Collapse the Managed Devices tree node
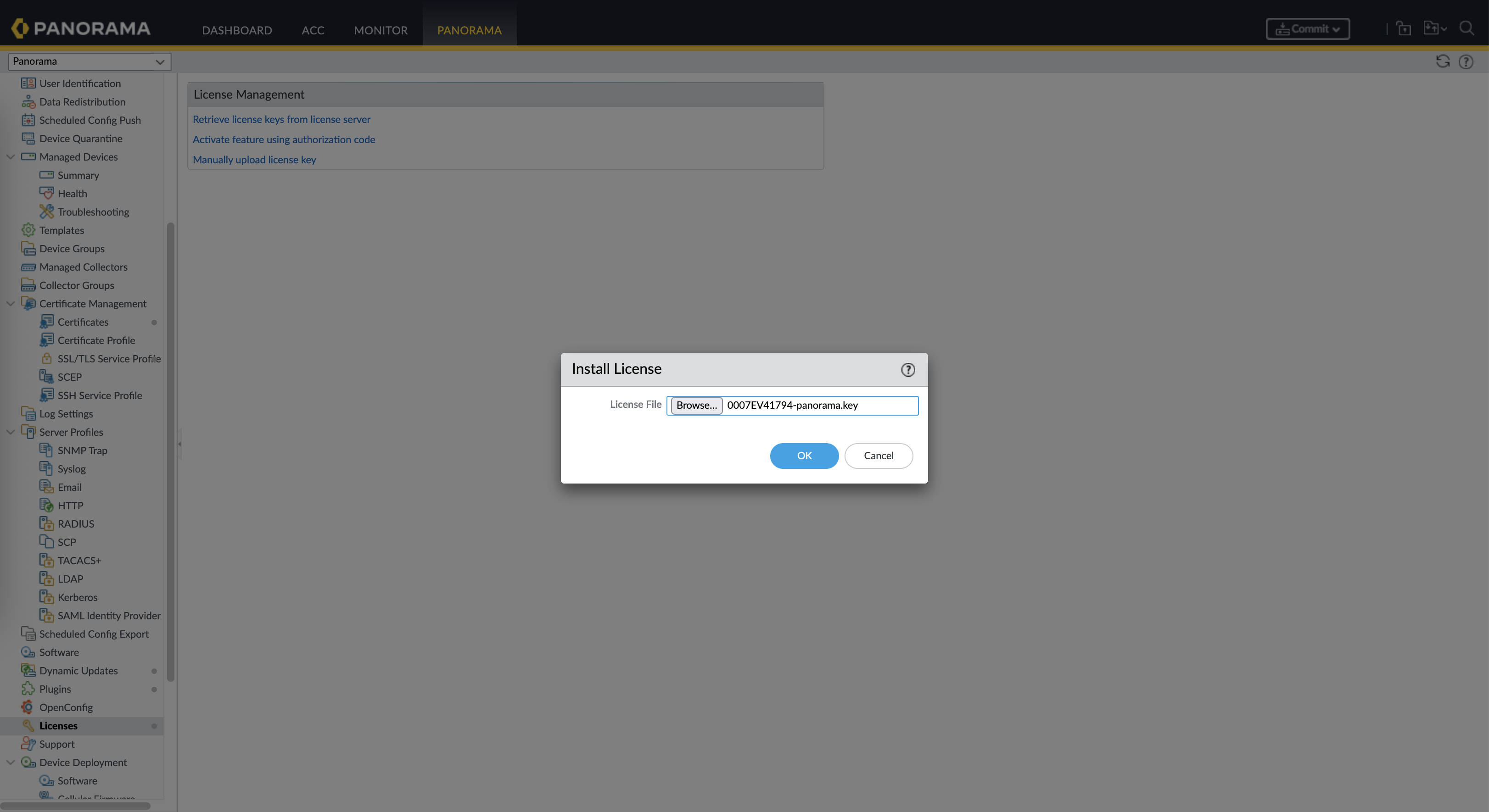The width and height of the screenshot is (1489, 812). [11, 156]
